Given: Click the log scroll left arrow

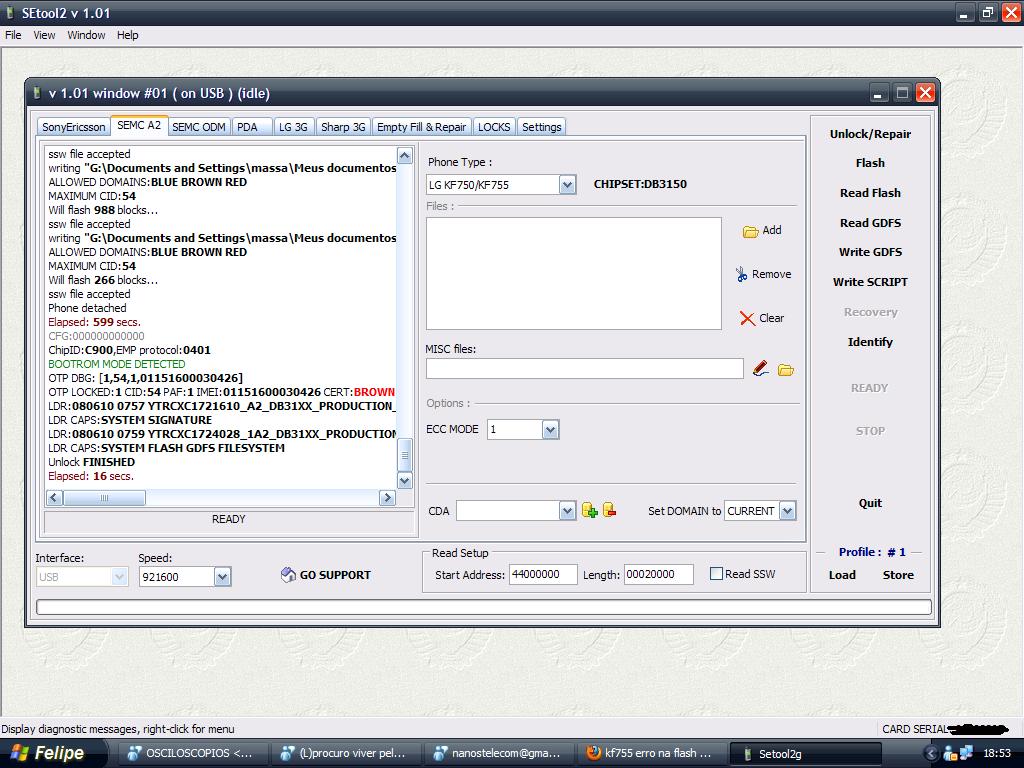Looking at the screenshot, I should [x=54, y=498].
